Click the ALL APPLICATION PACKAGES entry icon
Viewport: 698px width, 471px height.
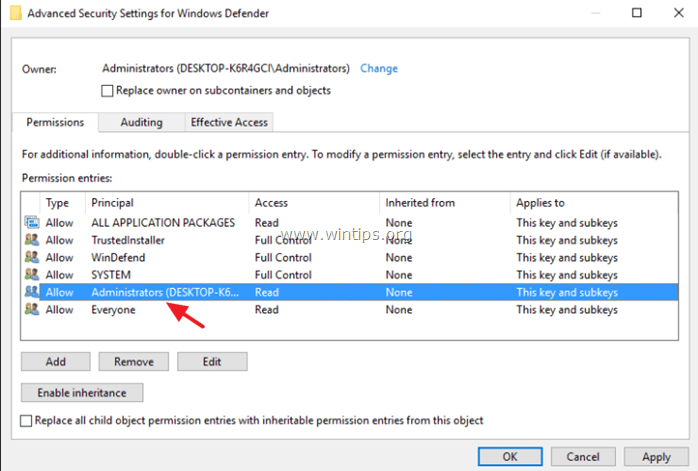32,222
